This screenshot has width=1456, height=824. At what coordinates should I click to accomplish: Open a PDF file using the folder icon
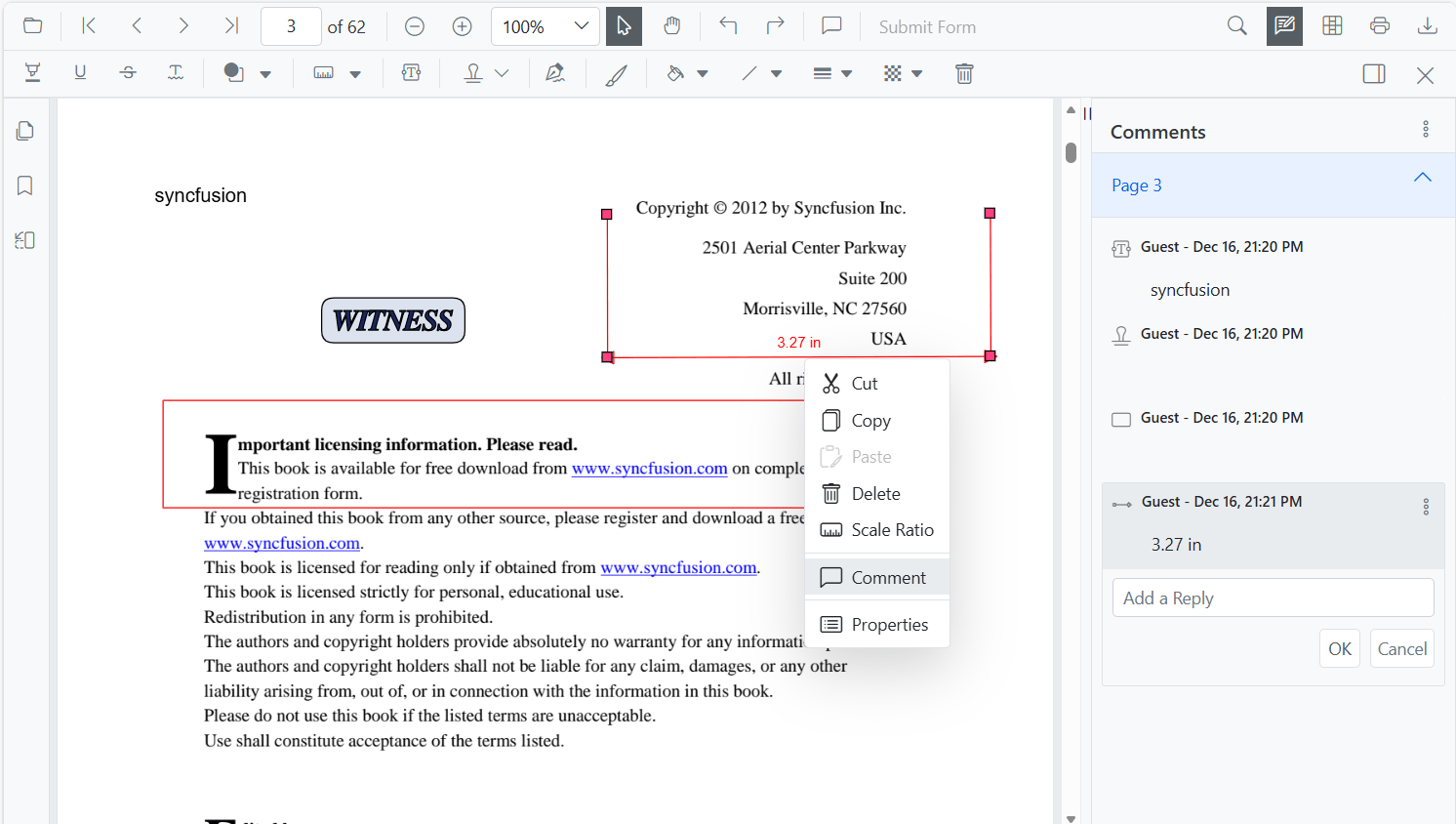tap(32, 26)
